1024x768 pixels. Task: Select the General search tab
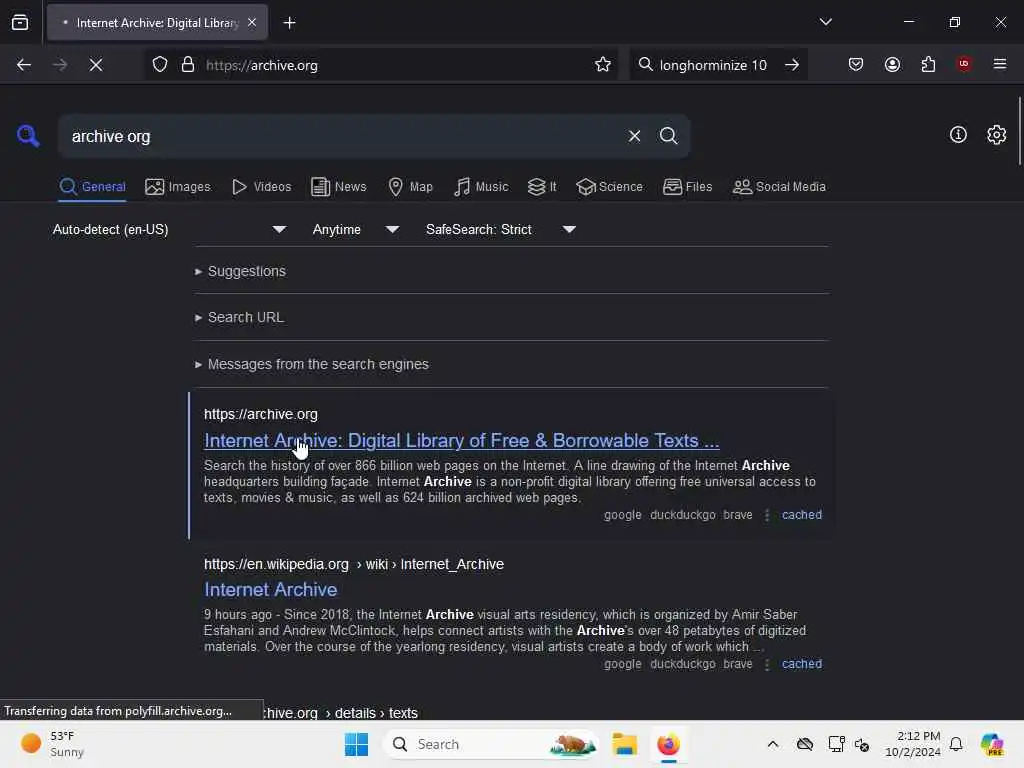[92, 187]
